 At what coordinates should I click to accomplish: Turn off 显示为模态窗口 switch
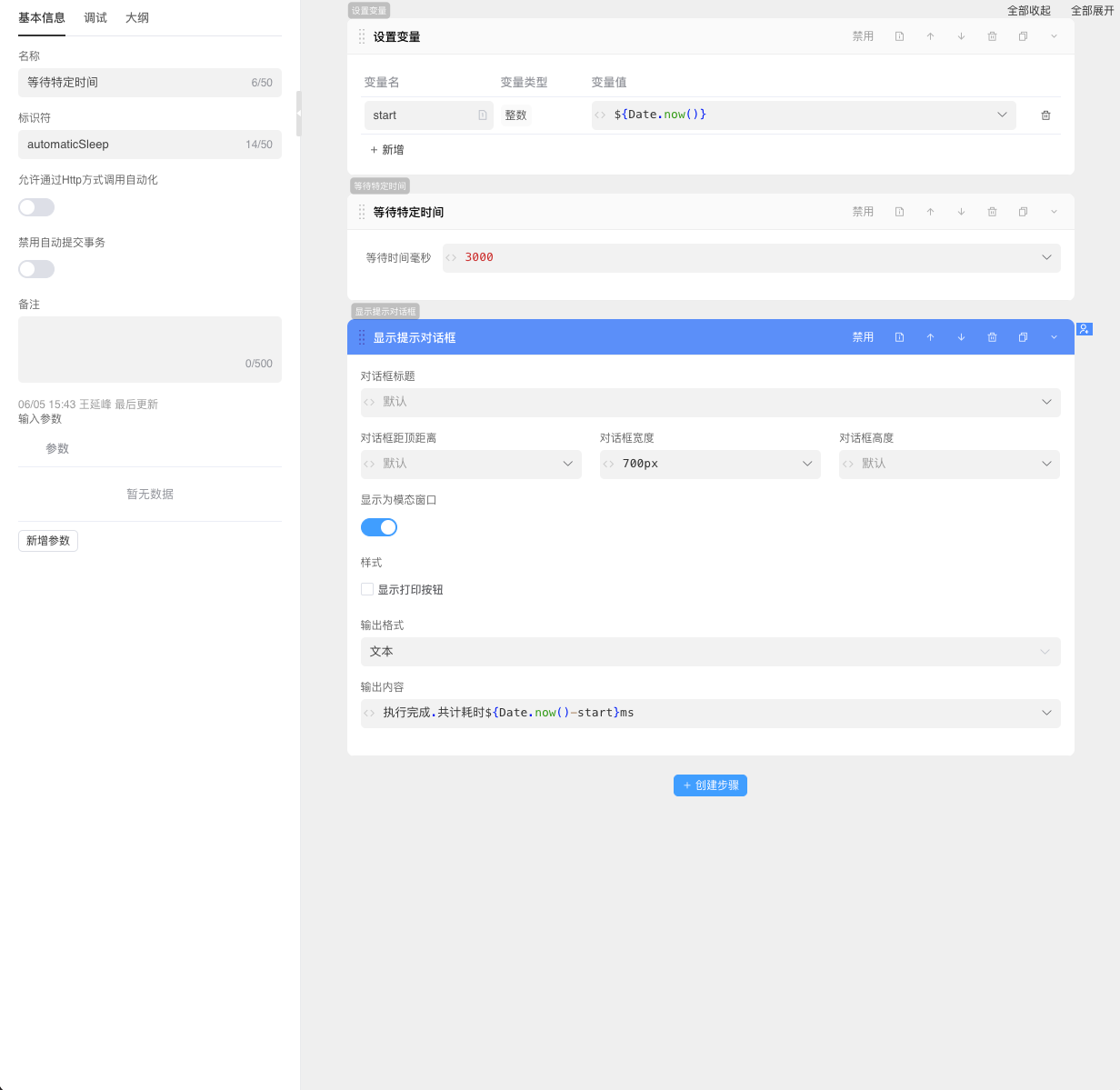tap(379, 527)
